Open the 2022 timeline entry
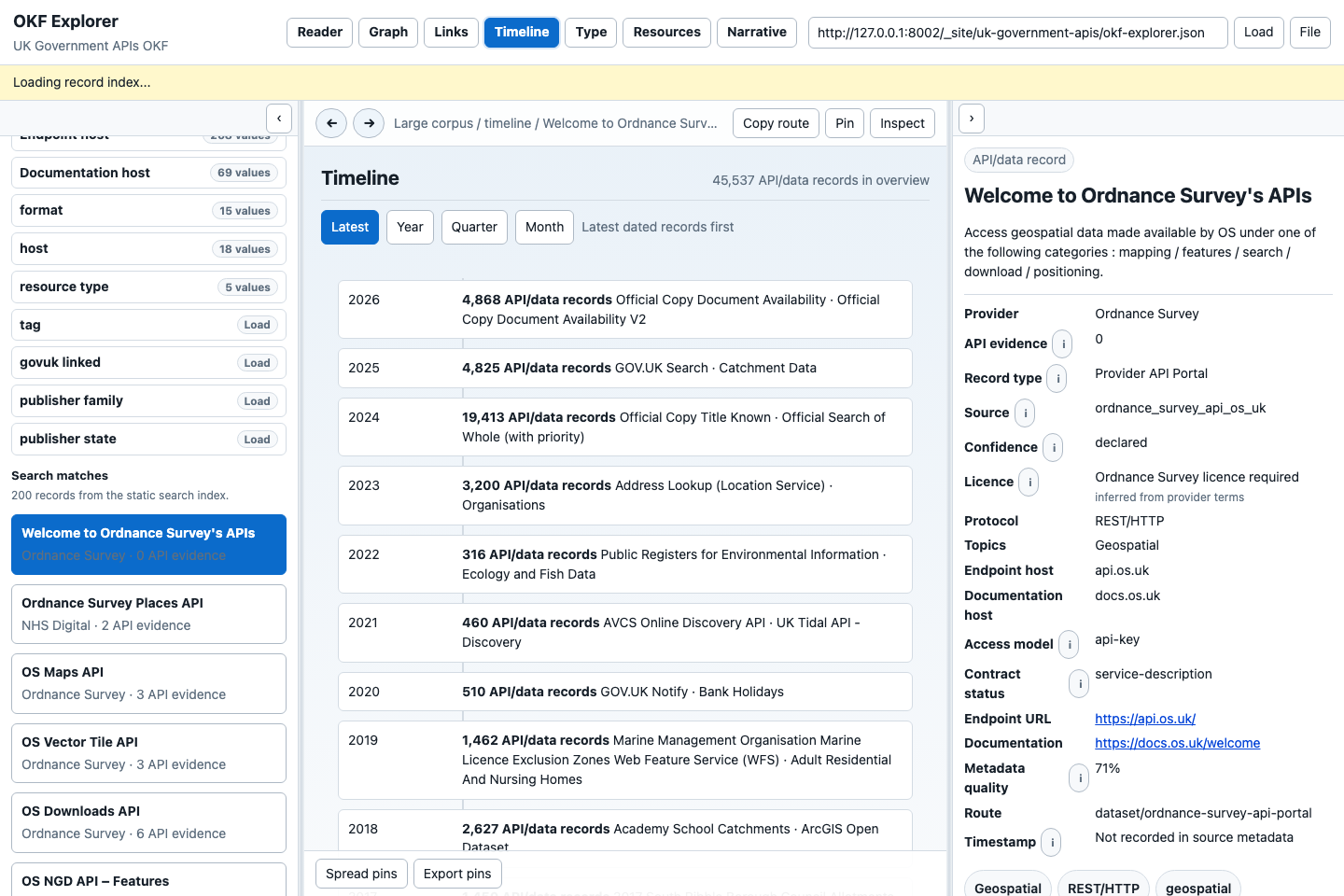 pyautogui.click(x=624, y=564)
